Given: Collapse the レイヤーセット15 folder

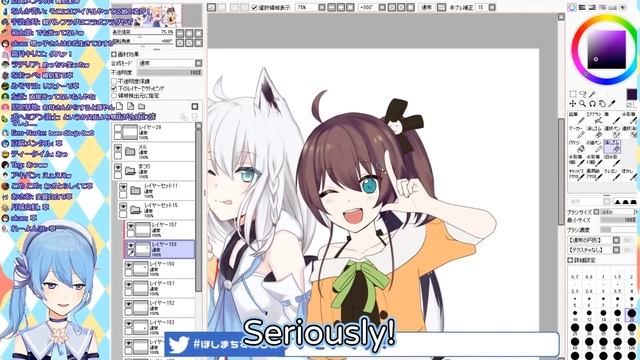Looking at the screenshot, I should [136, 210].
